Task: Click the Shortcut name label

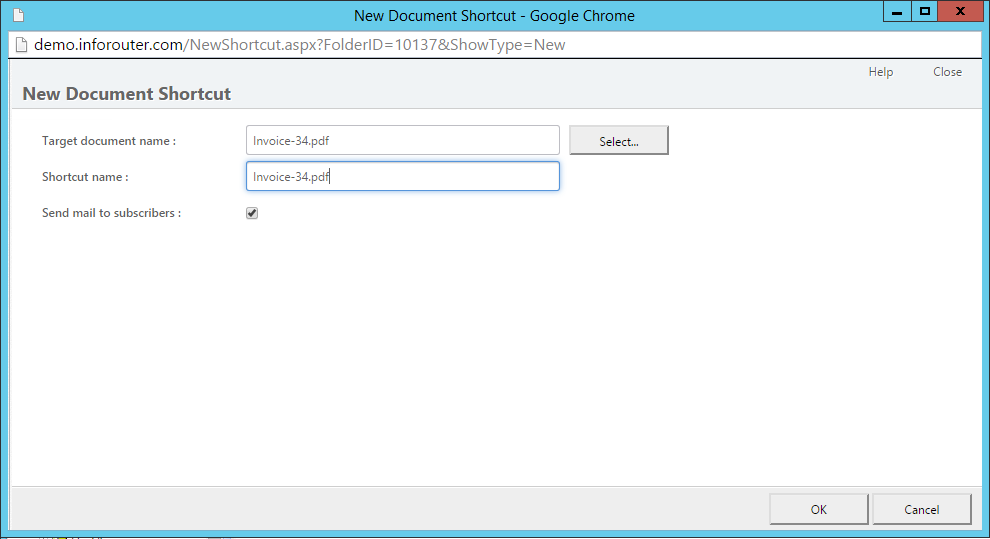Action: coord(85,177)
